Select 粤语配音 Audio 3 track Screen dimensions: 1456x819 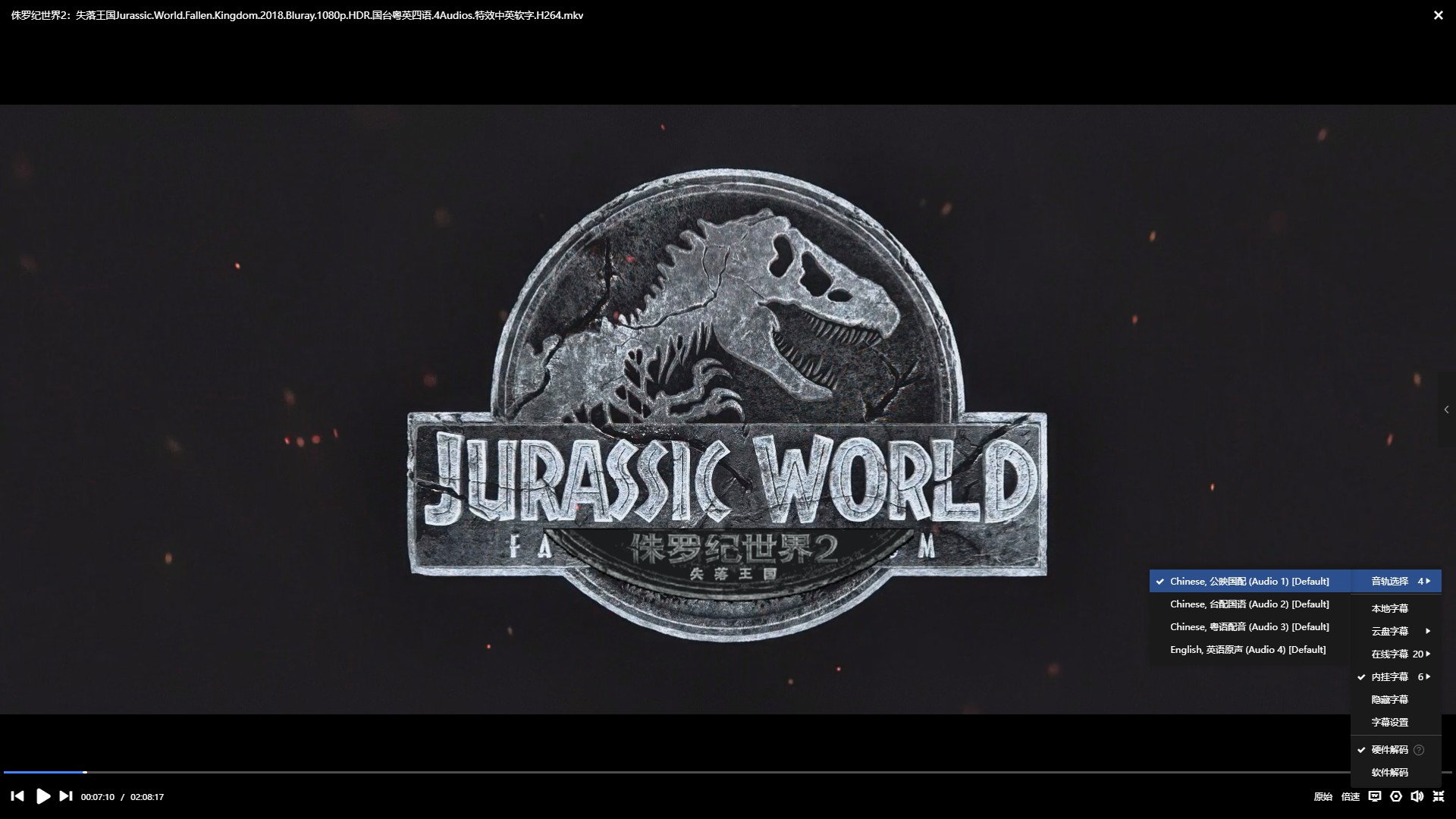pos(1249,627)
